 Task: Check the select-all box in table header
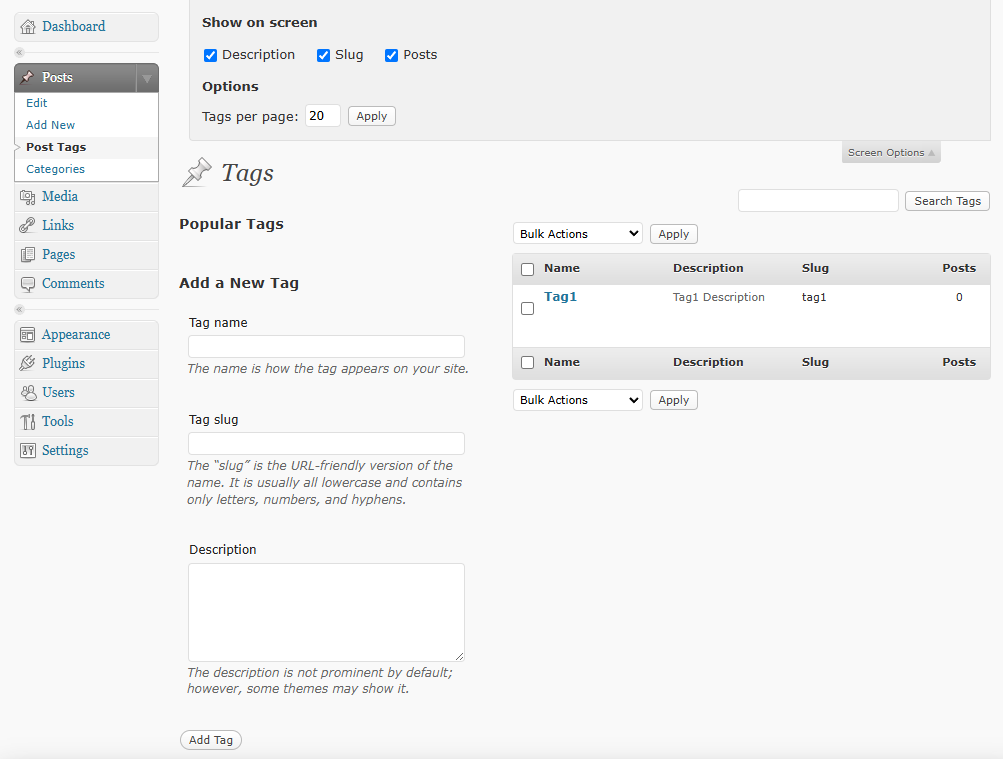[528, 269]
